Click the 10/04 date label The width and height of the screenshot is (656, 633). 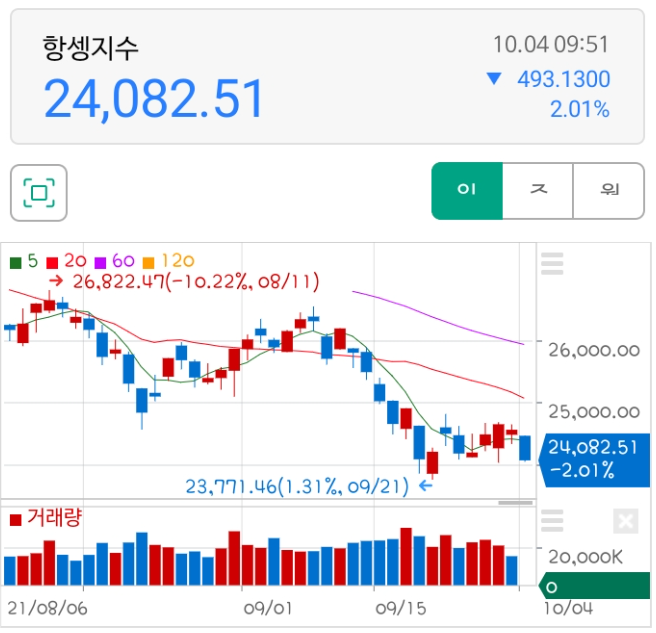[x=568, y=608]
